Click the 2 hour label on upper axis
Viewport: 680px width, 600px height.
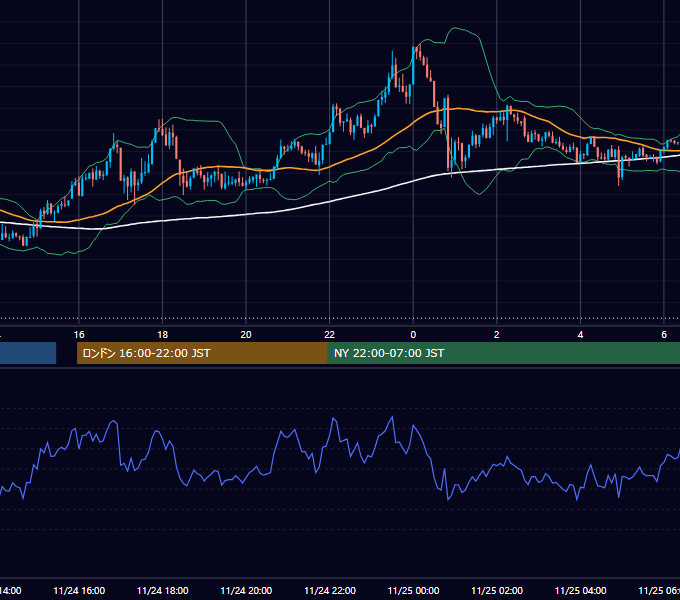pyautogui.click(x=497, y=335)
